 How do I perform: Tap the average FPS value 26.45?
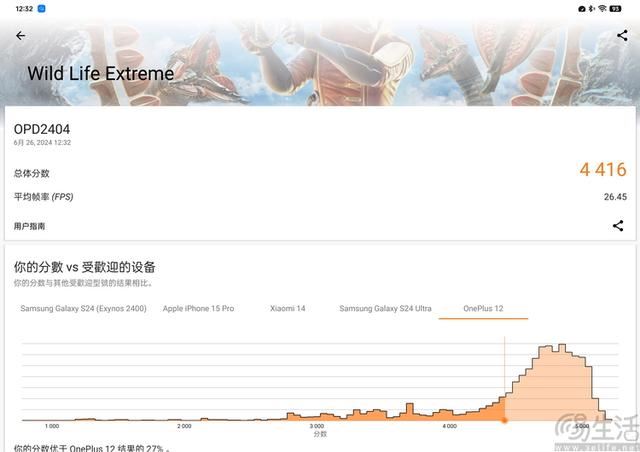pyautogui.click(x=614, y=197)
